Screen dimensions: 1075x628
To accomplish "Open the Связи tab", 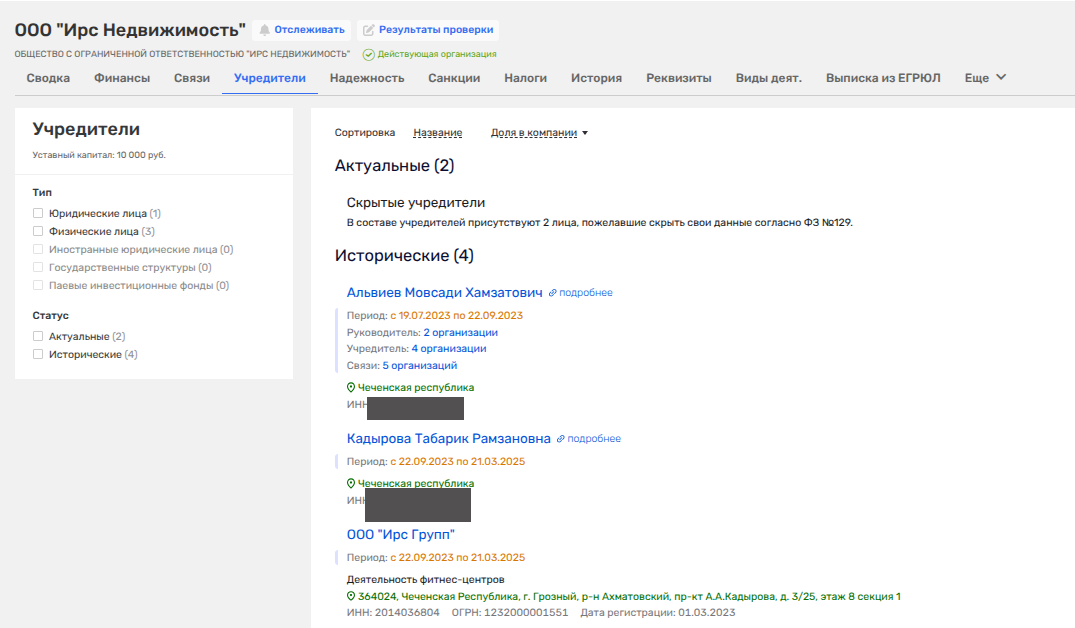I will [x=192, y=78].
